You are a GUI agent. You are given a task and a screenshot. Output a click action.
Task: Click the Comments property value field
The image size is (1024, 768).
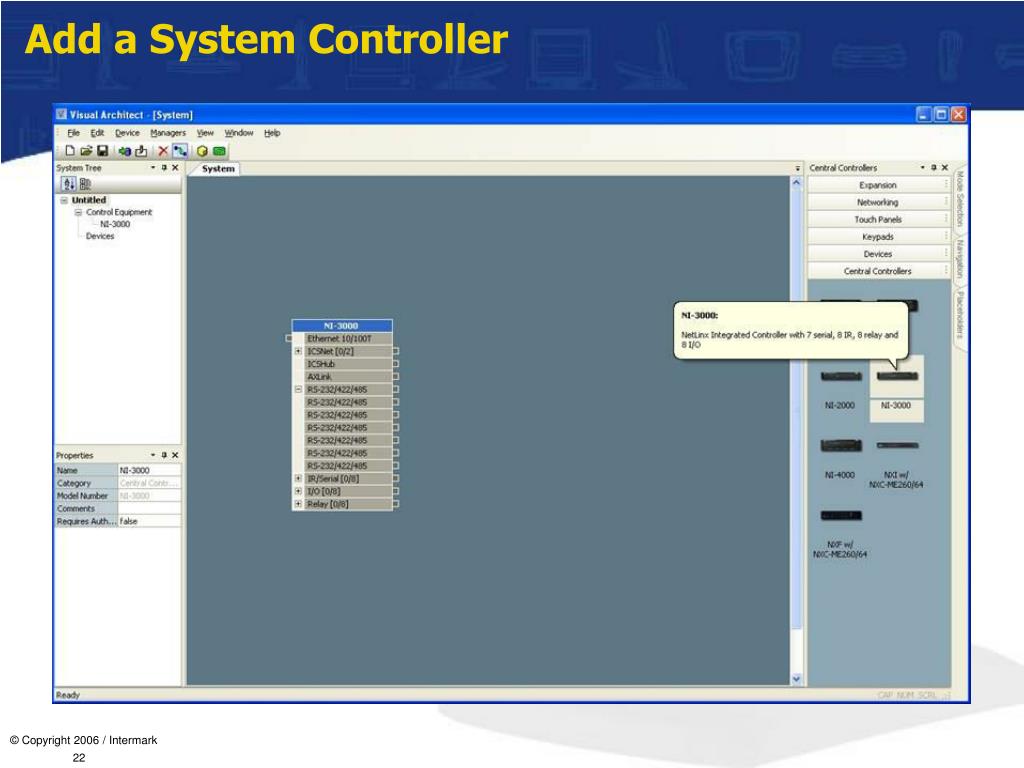(x=149, y=508)
